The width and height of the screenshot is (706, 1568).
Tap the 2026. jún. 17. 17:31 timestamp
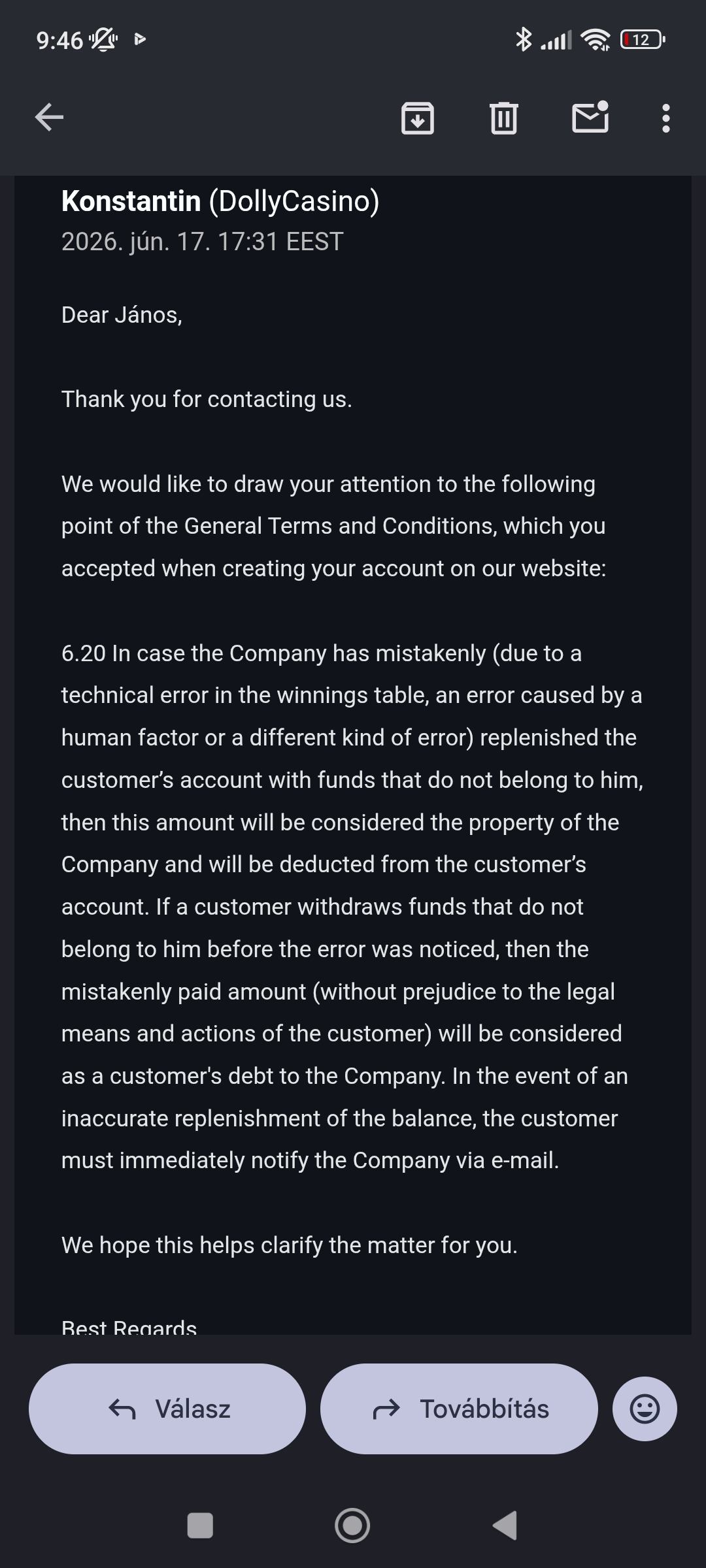click(x=202, y=242)
